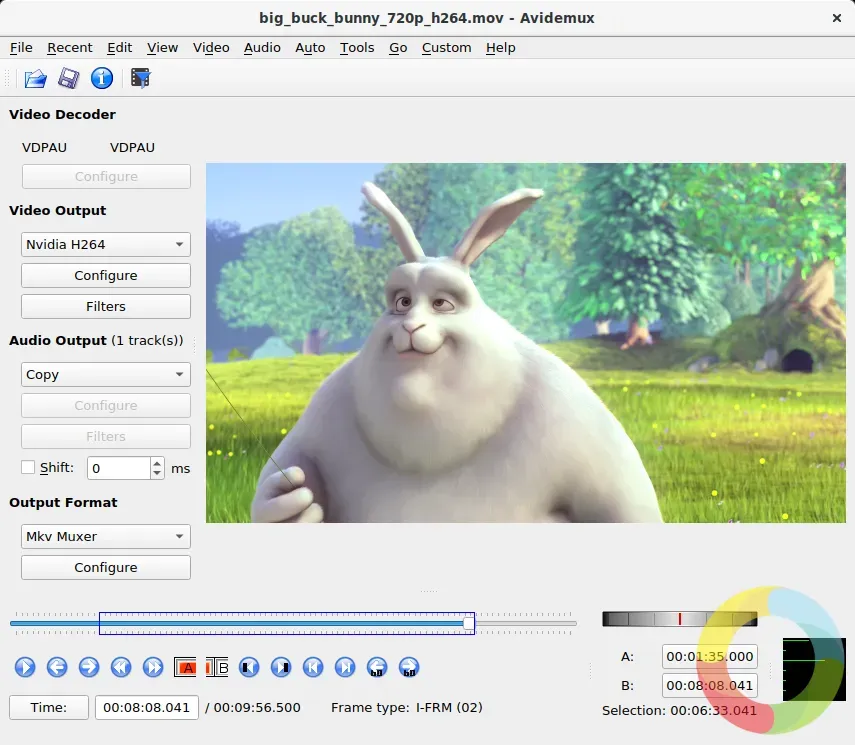Skip forward 60 seconds
The width and height of the screenshot is (855, 745).
[409, 667]
